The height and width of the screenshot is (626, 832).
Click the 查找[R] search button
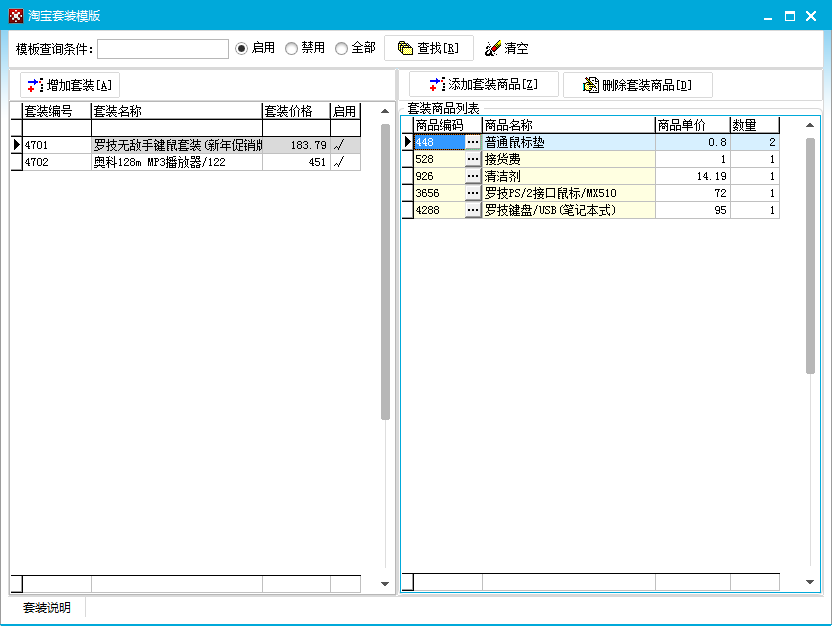pyautogui.click(x=429, y=48)
